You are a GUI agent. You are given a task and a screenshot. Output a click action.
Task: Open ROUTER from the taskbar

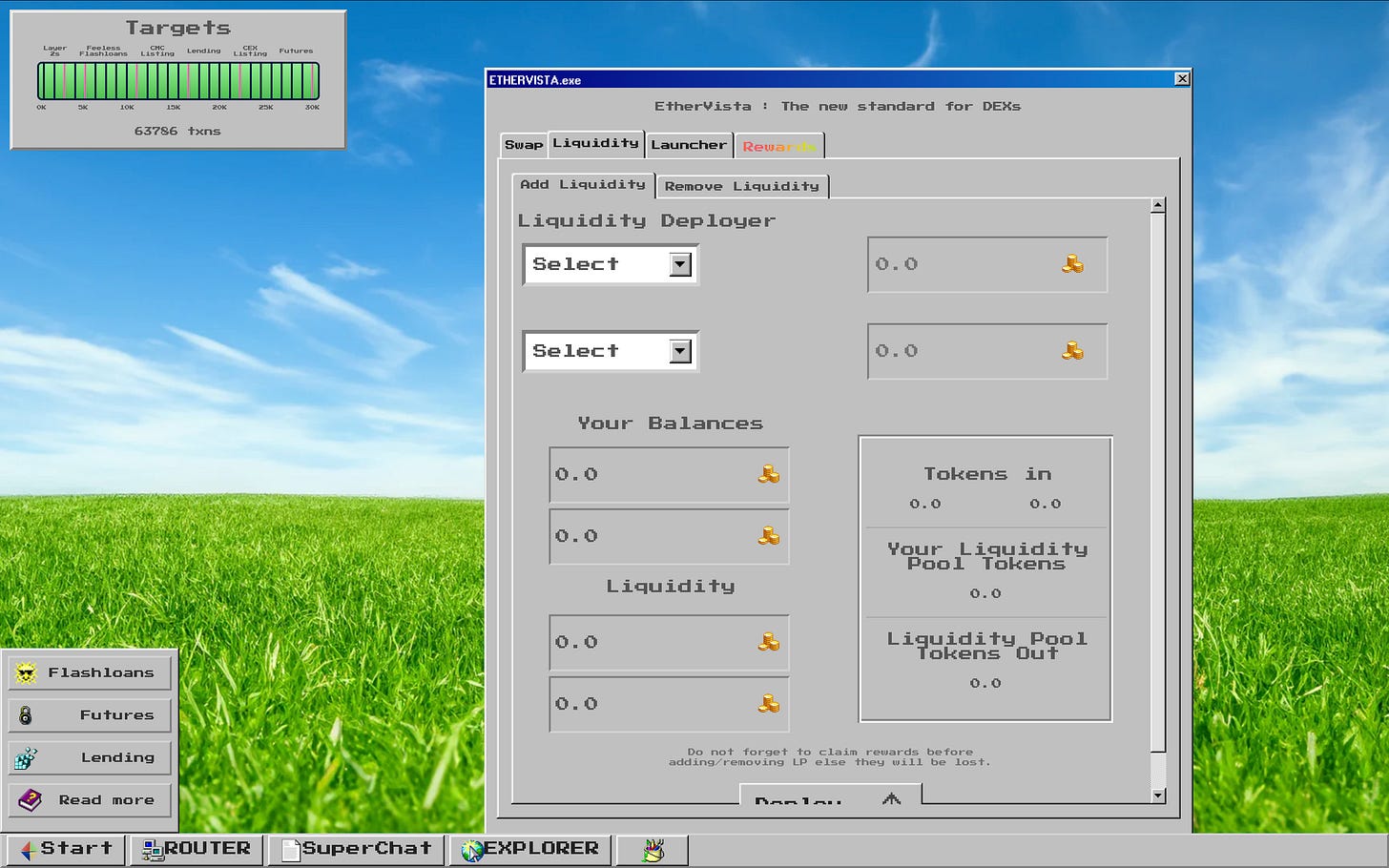coord(197,849)
